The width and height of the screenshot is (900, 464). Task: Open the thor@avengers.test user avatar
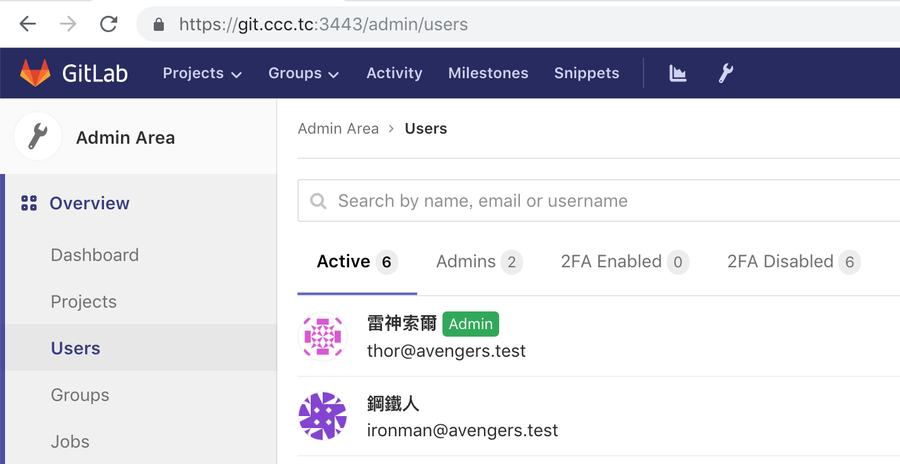pyautogui.click(x=323, y=337)
